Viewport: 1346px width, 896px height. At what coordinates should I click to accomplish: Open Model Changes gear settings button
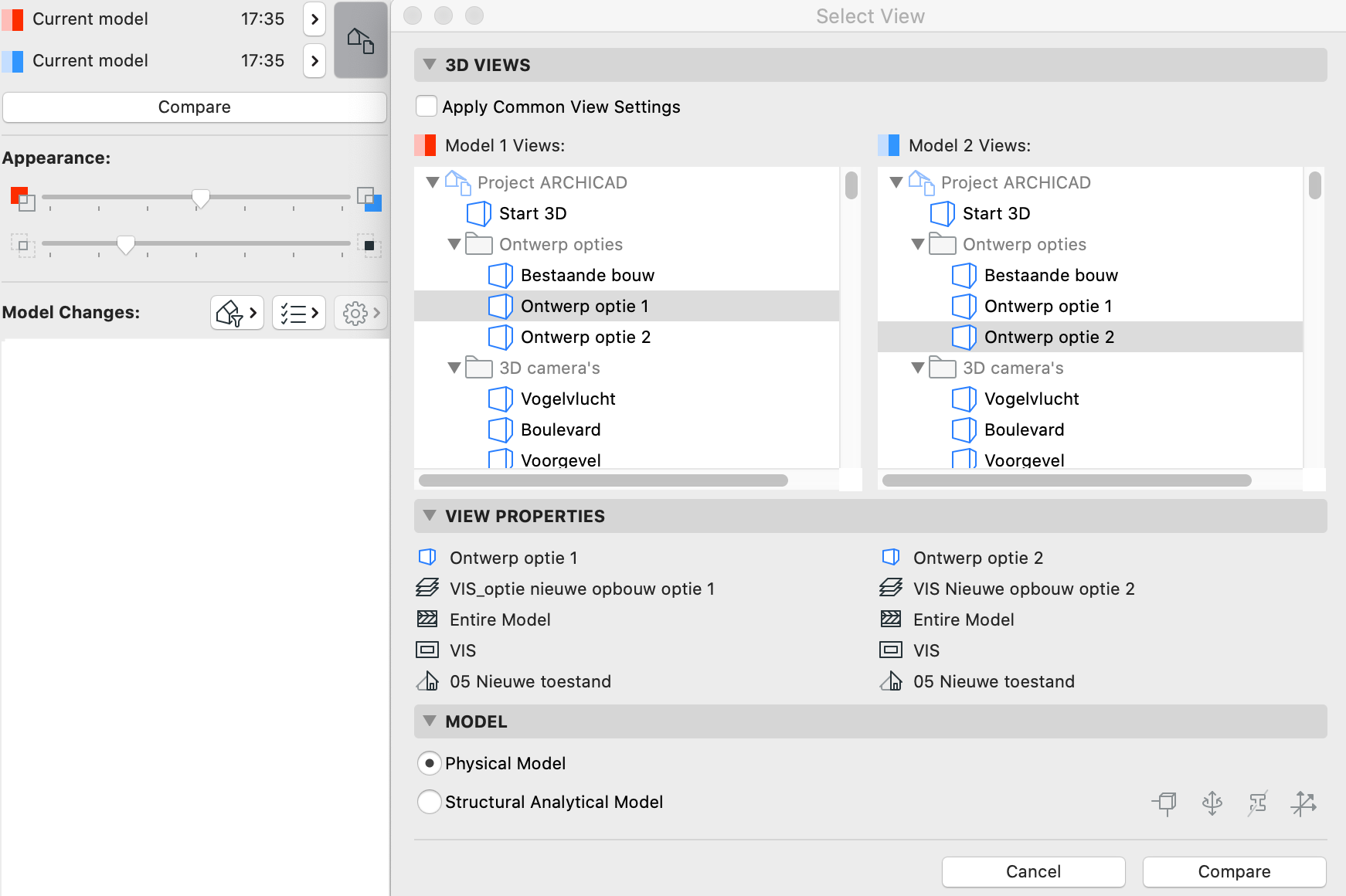click(x=361, y=313)
